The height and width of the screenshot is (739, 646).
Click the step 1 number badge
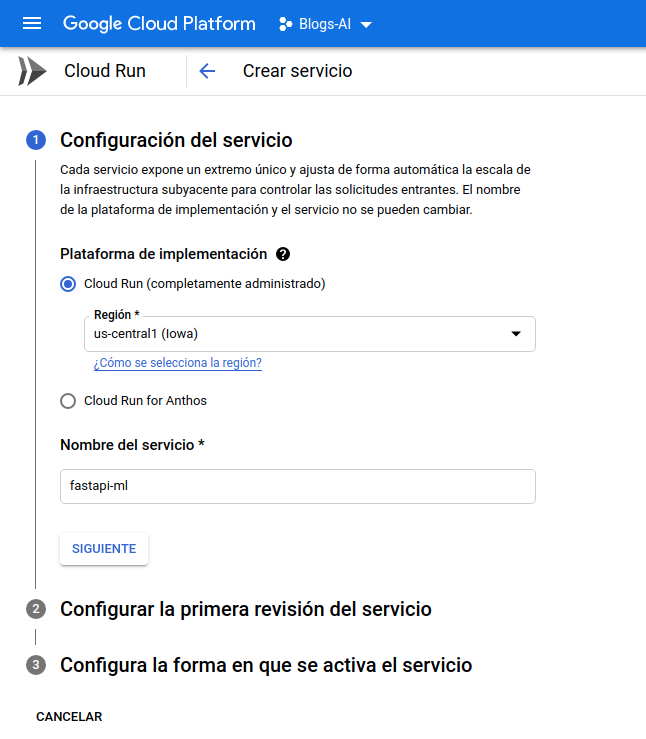coord(36,140)
